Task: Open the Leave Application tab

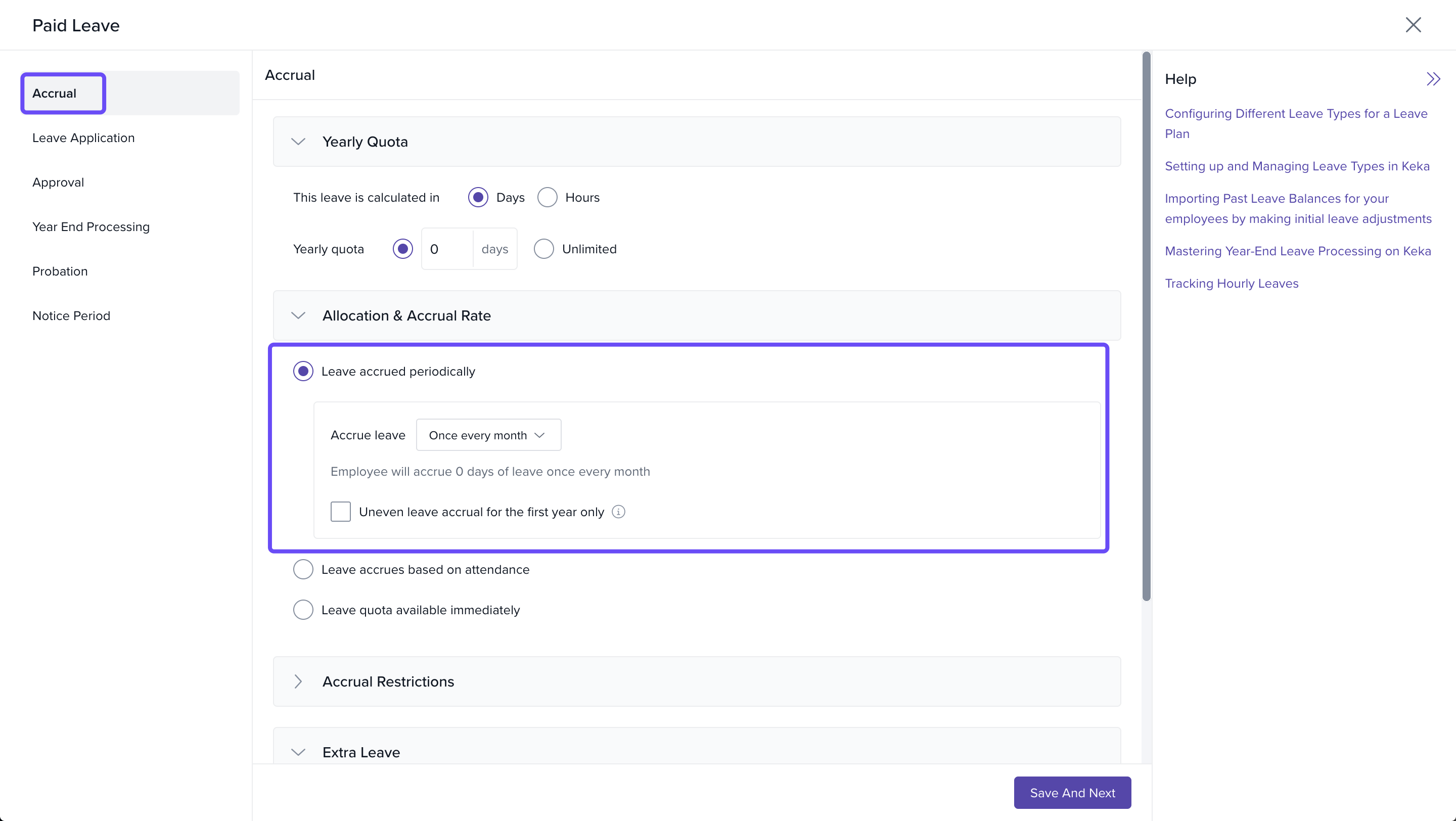Action: tap(83, 138)
